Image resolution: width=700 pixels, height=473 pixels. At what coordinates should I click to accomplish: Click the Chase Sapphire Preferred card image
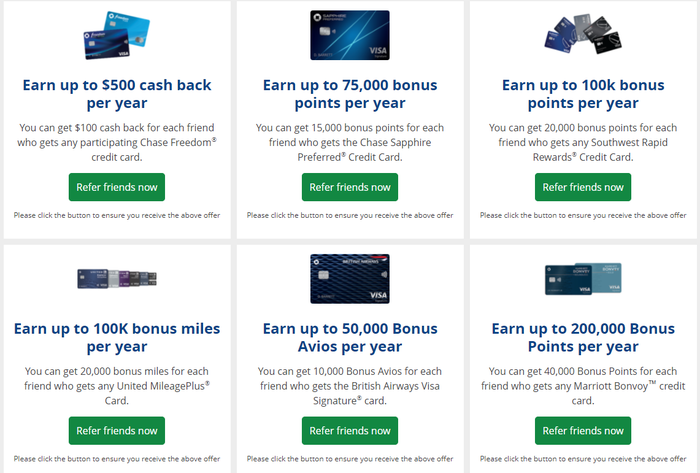pyautogui.click(x=350, y=35)
